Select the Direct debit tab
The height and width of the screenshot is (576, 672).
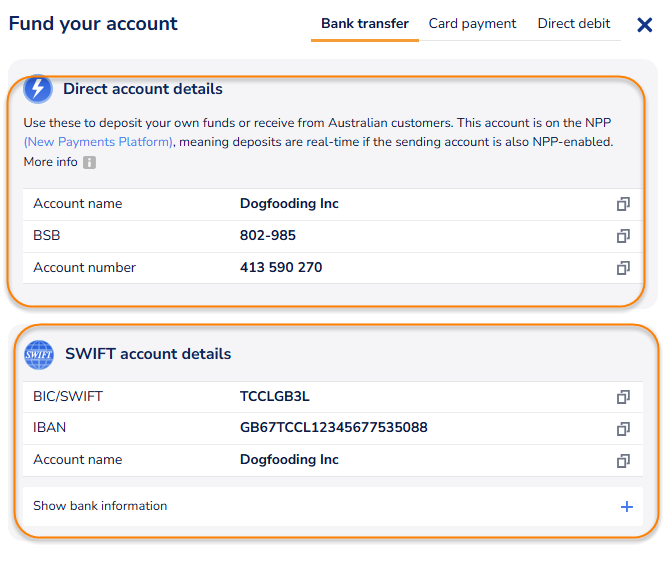pos(574,24)
